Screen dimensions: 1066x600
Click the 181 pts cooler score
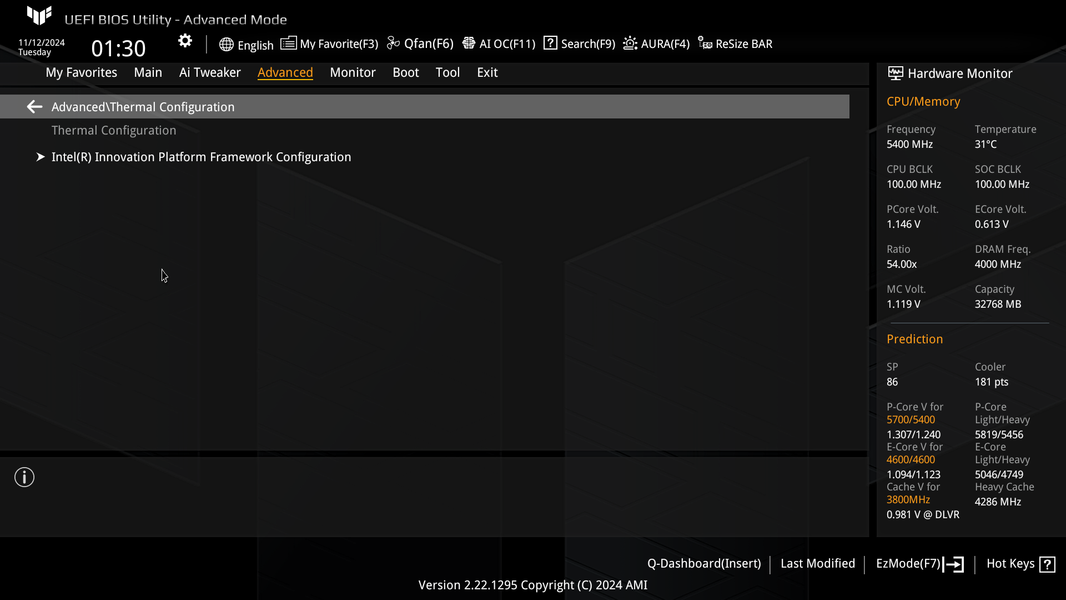click(x=991, y=382)
